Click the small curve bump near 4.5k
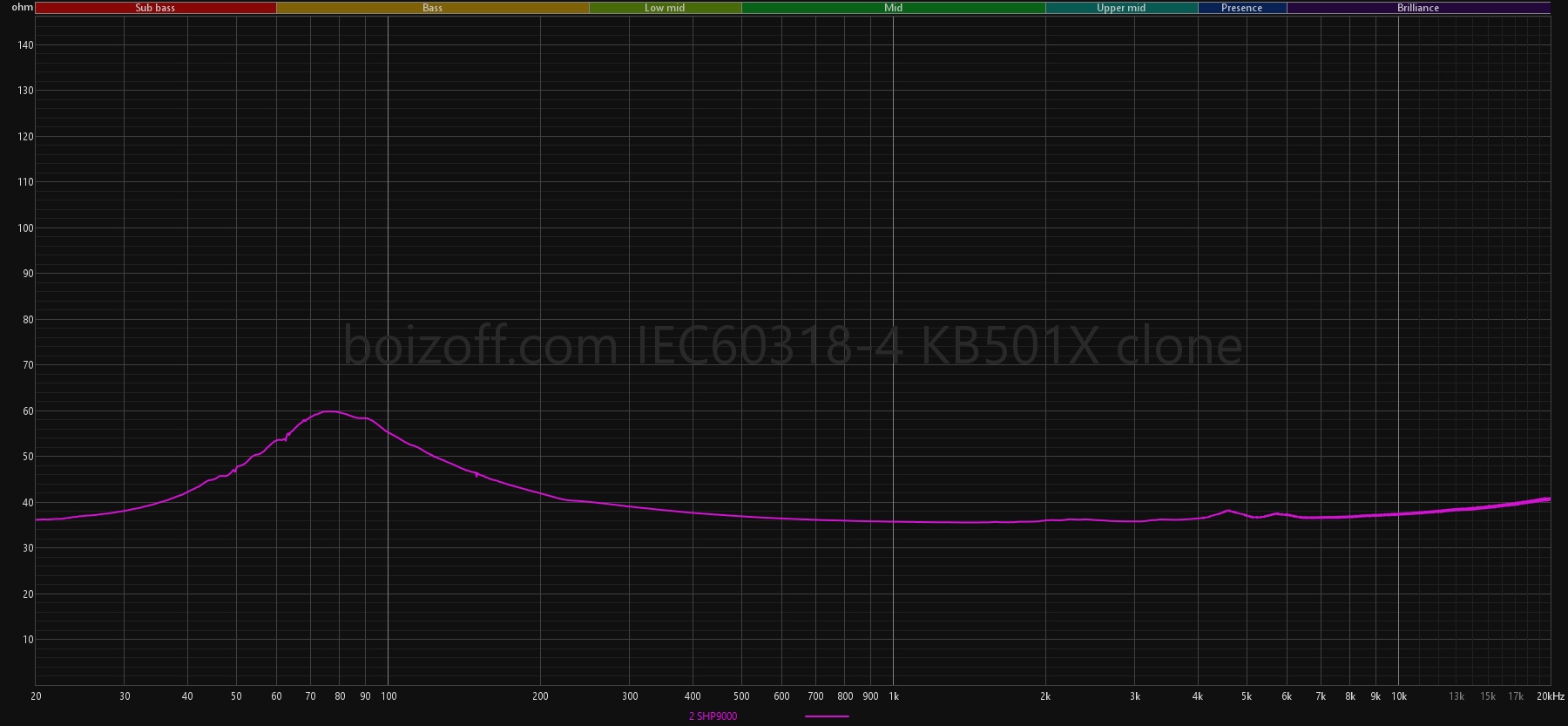Image resolution: width=1568 pixels, height=726 pixels. [x=1227, y=511]
